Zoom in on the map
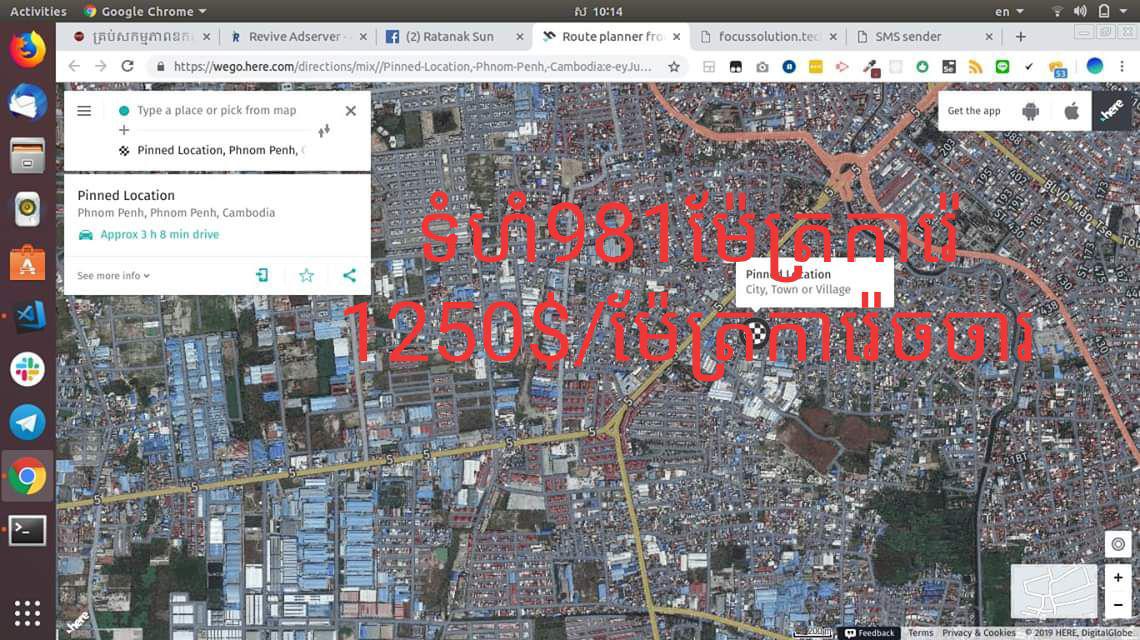 [x=1118, y=578]
